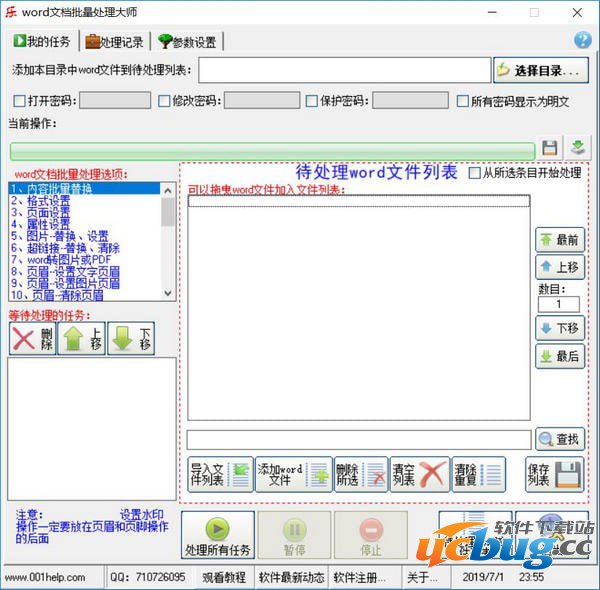Move the file down with blue 下移
The image size is (600, 590).
point(560,328)
